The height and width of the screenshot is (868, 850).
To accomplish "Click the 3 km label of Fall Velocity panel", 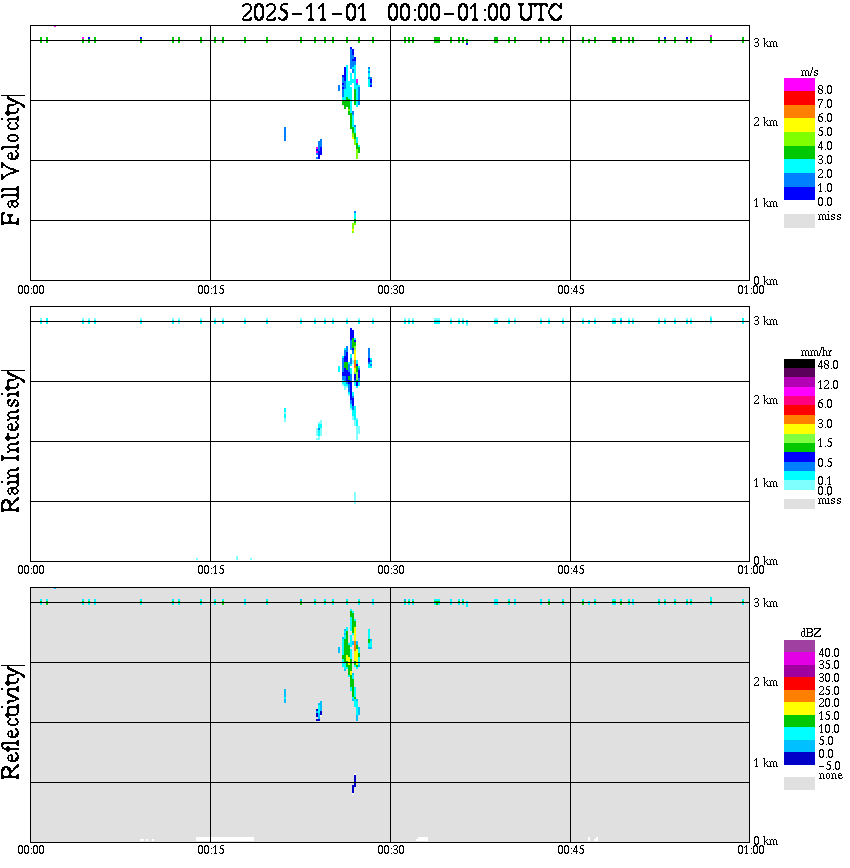I will (x=765, y=43).
